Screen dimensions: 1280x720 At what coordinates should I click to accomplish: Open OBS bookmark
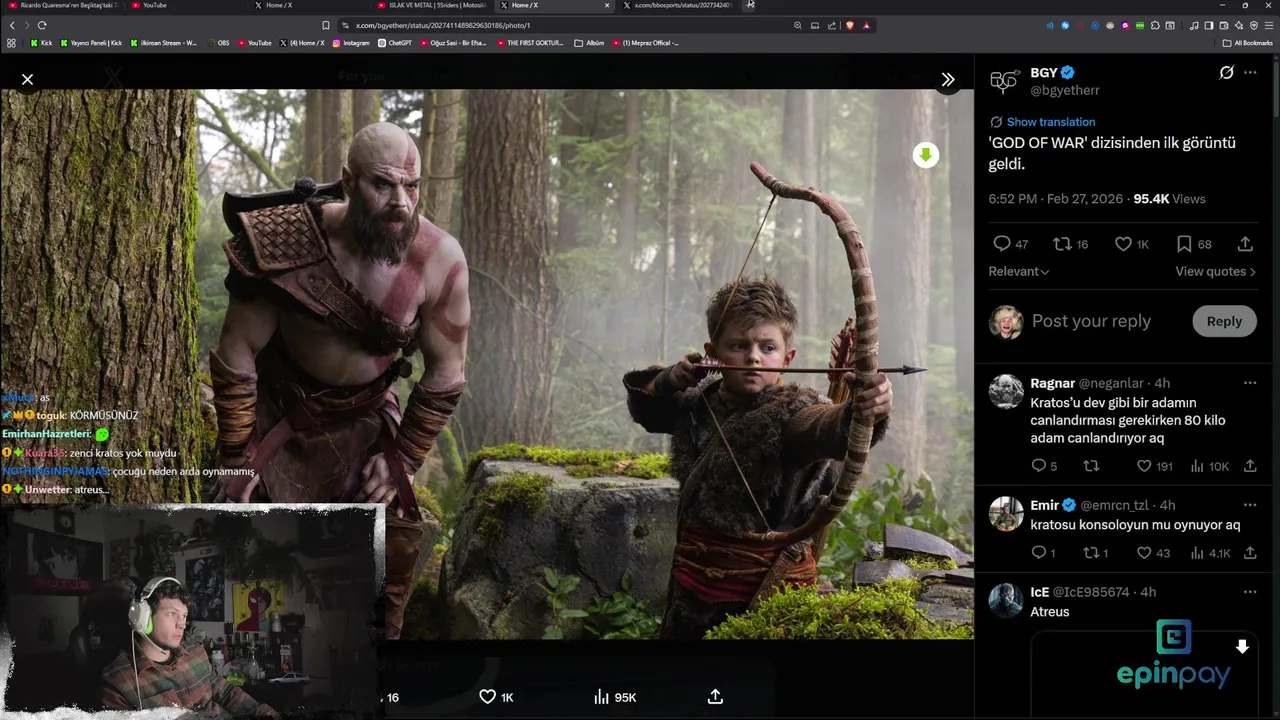click(x=218, y=43)
